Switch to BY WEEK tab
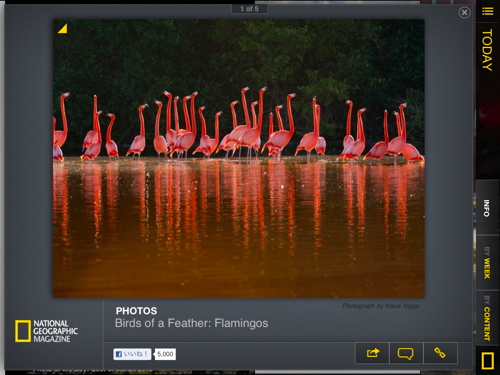Image resolution: width=500 pixels, height=375 pixels. [x=487, y=263]
